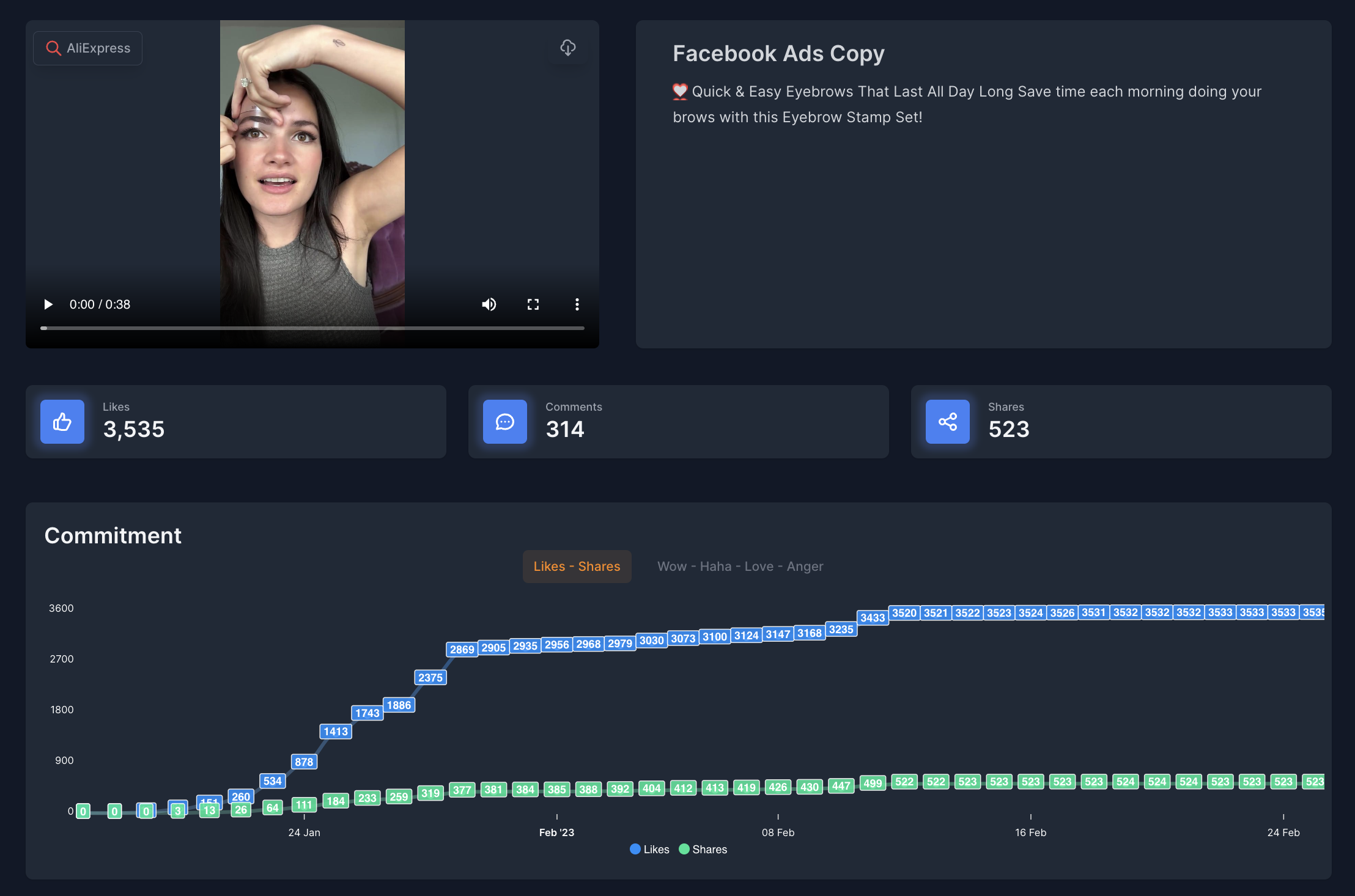Viewport: 1355px width, 896px height.
Task: Click the 2375 likes data label
Action: pos(430,678)
